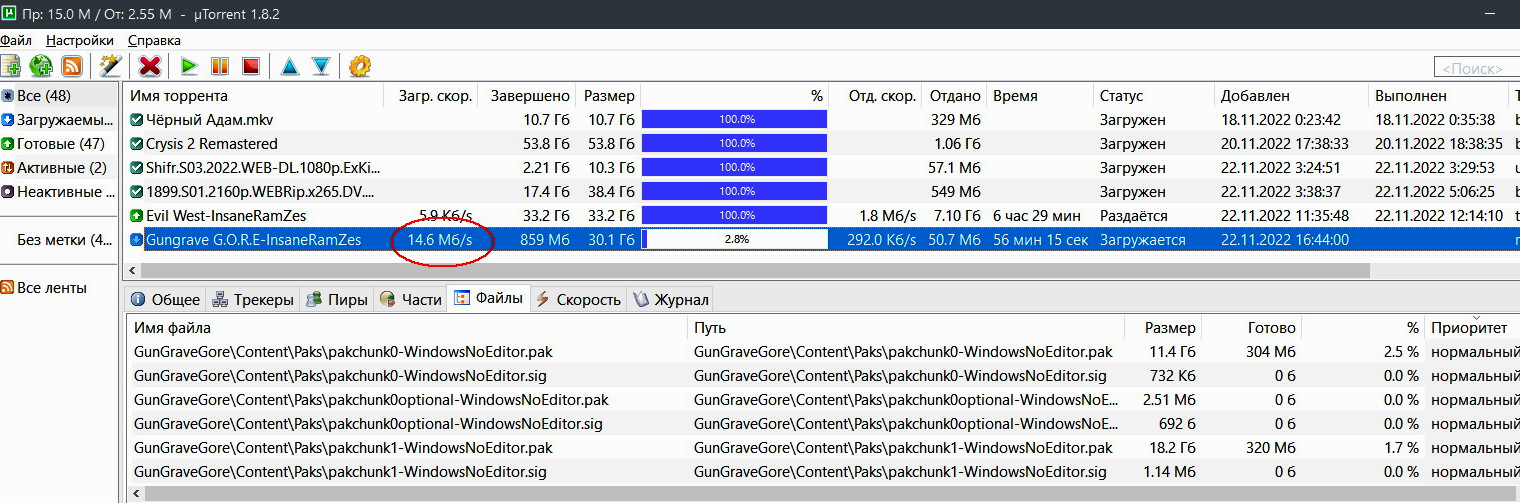This screenshot has width=1520, height=503.
Task: Open the Настройки menu
Action: 80,40
